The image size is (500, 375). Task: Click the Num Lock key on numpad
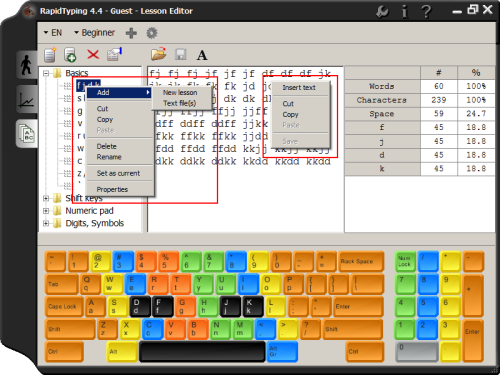405,261
